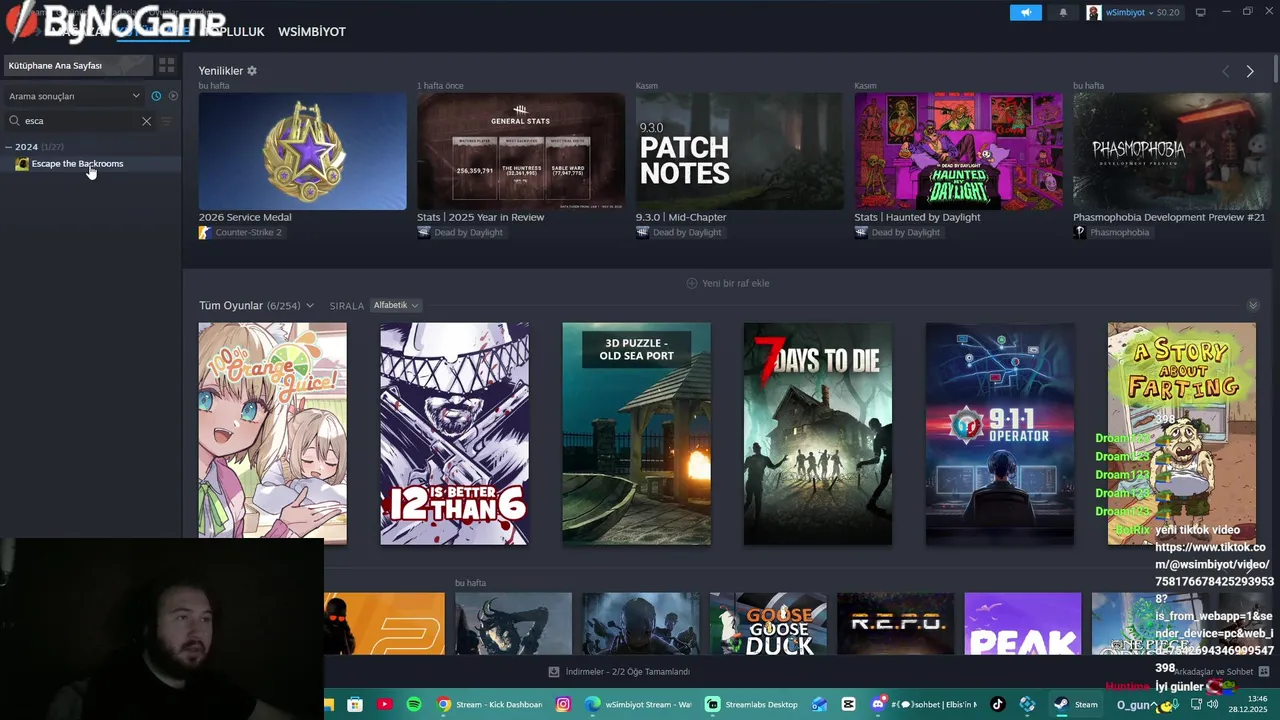Open advanced library filters icon

pyautogui.click(x=167, y=121)
